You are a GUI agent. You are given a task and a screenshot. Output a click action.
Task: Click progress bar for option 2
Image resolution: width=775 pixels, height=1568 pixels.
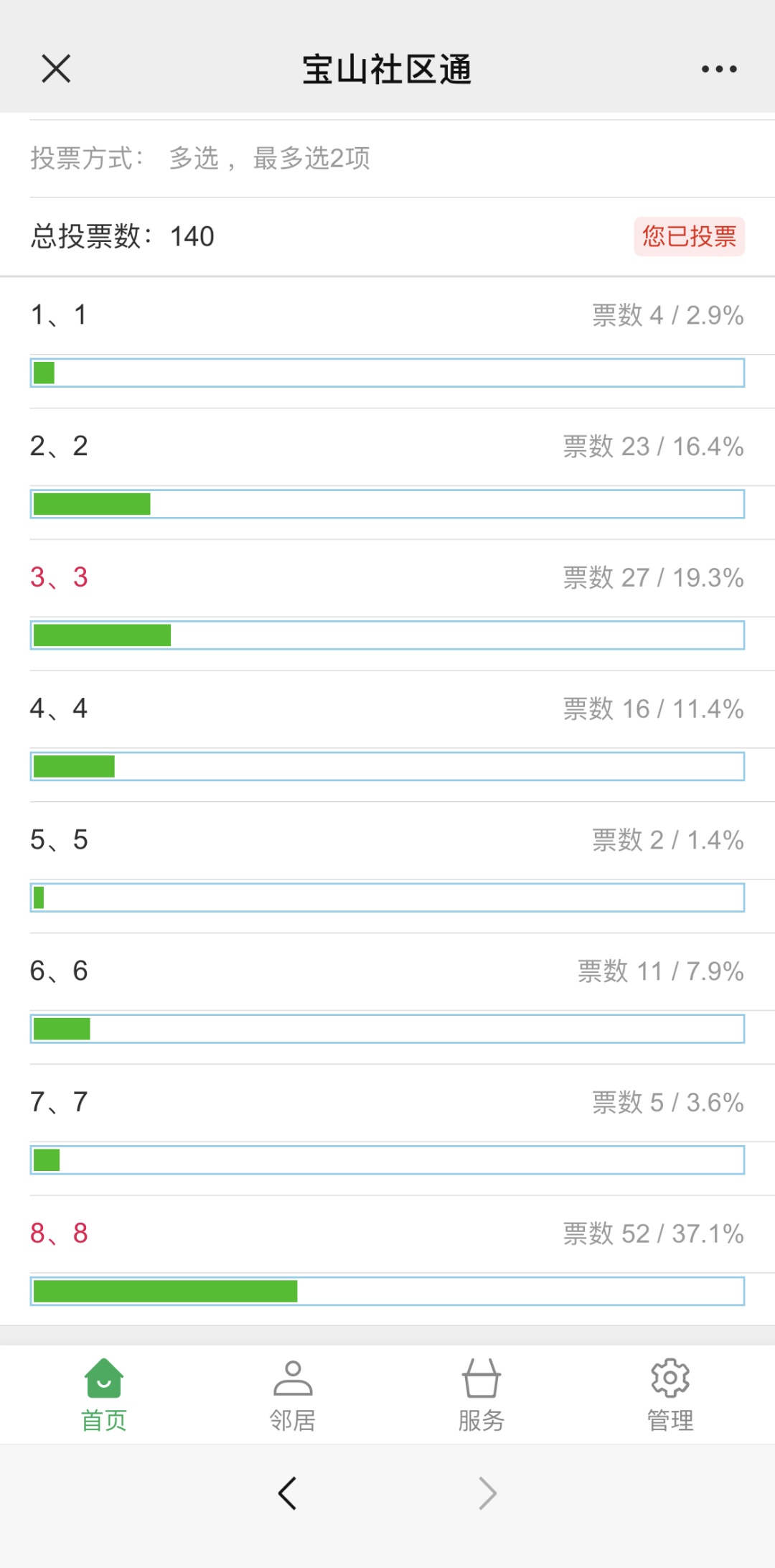tap(387, 504)
